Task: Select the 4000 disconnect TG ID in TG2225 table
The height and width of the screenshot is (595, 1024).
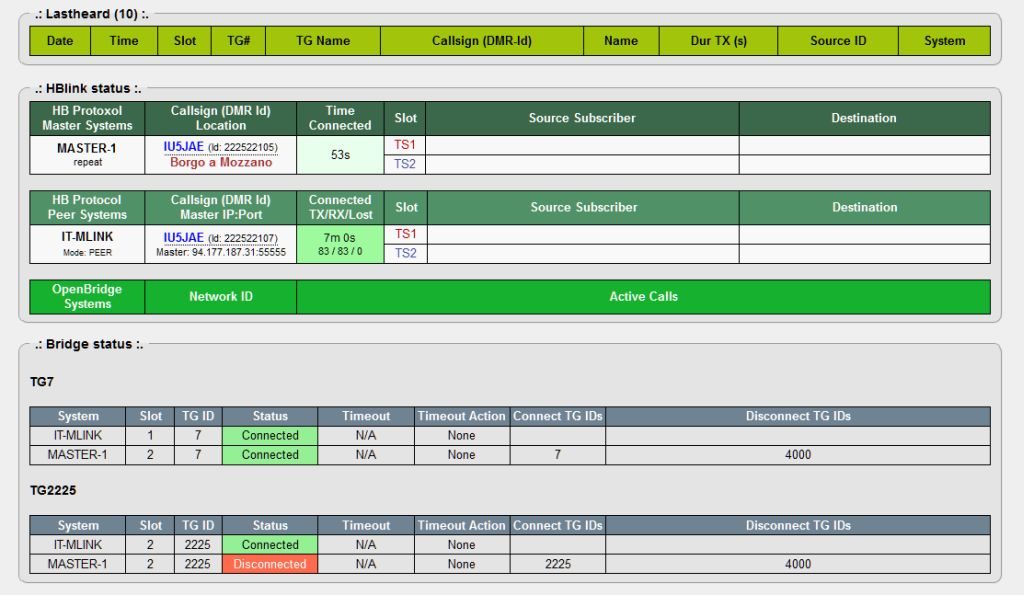Action: [x=797, y=564]
